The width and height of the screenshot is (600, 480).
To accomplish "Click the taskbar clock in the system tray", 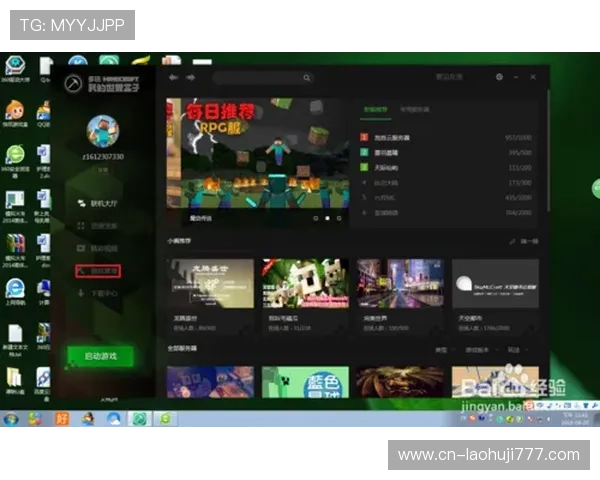I will tap(576, 419).
